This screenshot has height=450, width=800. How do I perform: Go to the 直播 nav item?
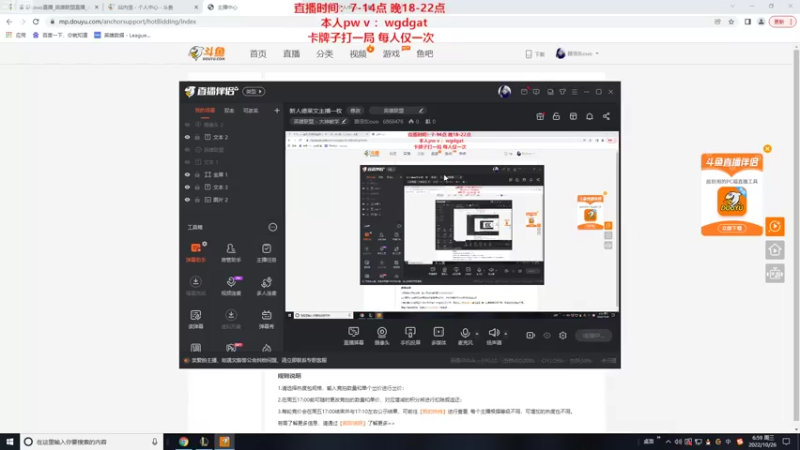[x=291, y=54]
